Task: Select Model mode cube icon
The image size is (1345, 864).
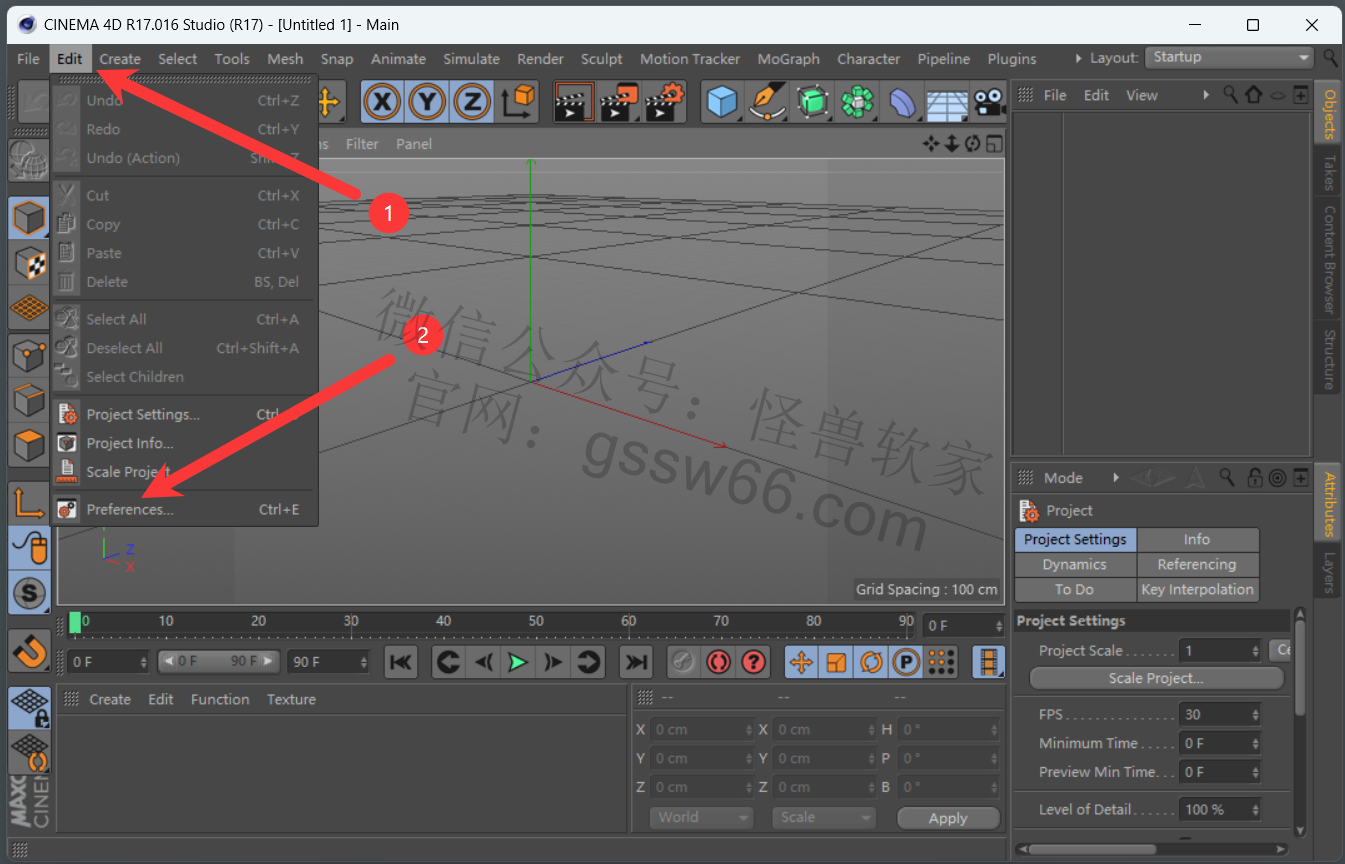Action: pyautogui.click(x=29, y=217)
